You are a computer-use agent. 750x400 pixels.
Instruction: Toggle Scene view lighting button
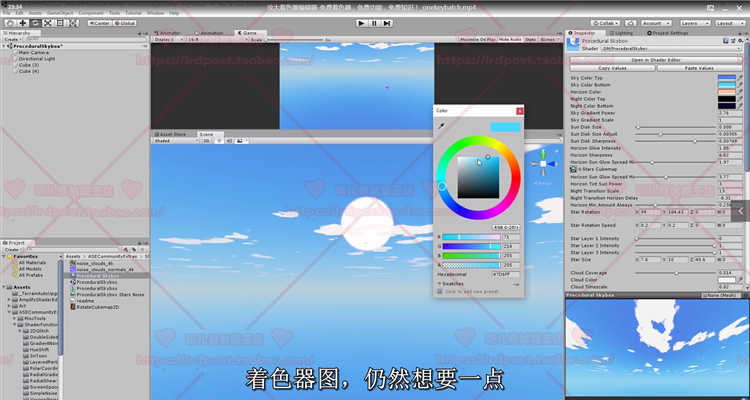[220, 141]
